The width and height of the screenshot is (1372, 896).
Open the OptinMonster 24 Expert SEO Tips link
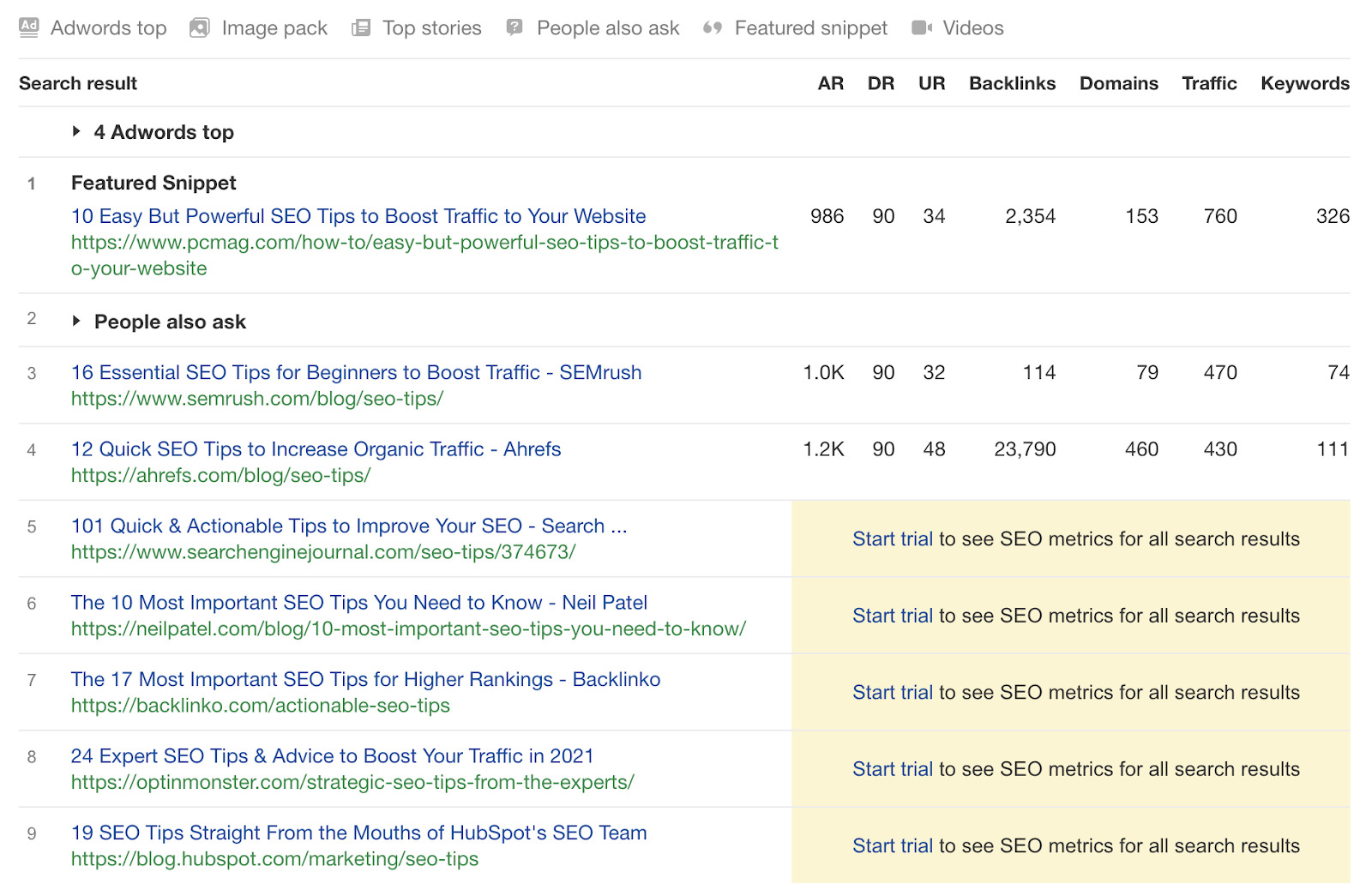pyautogui.click(x=332, y=755)
